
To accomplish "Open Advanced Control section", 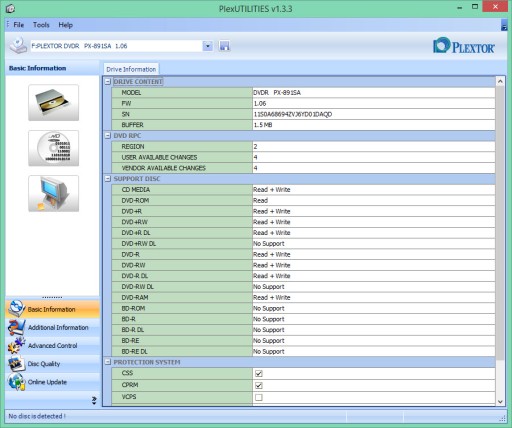I will pos(52,345).
